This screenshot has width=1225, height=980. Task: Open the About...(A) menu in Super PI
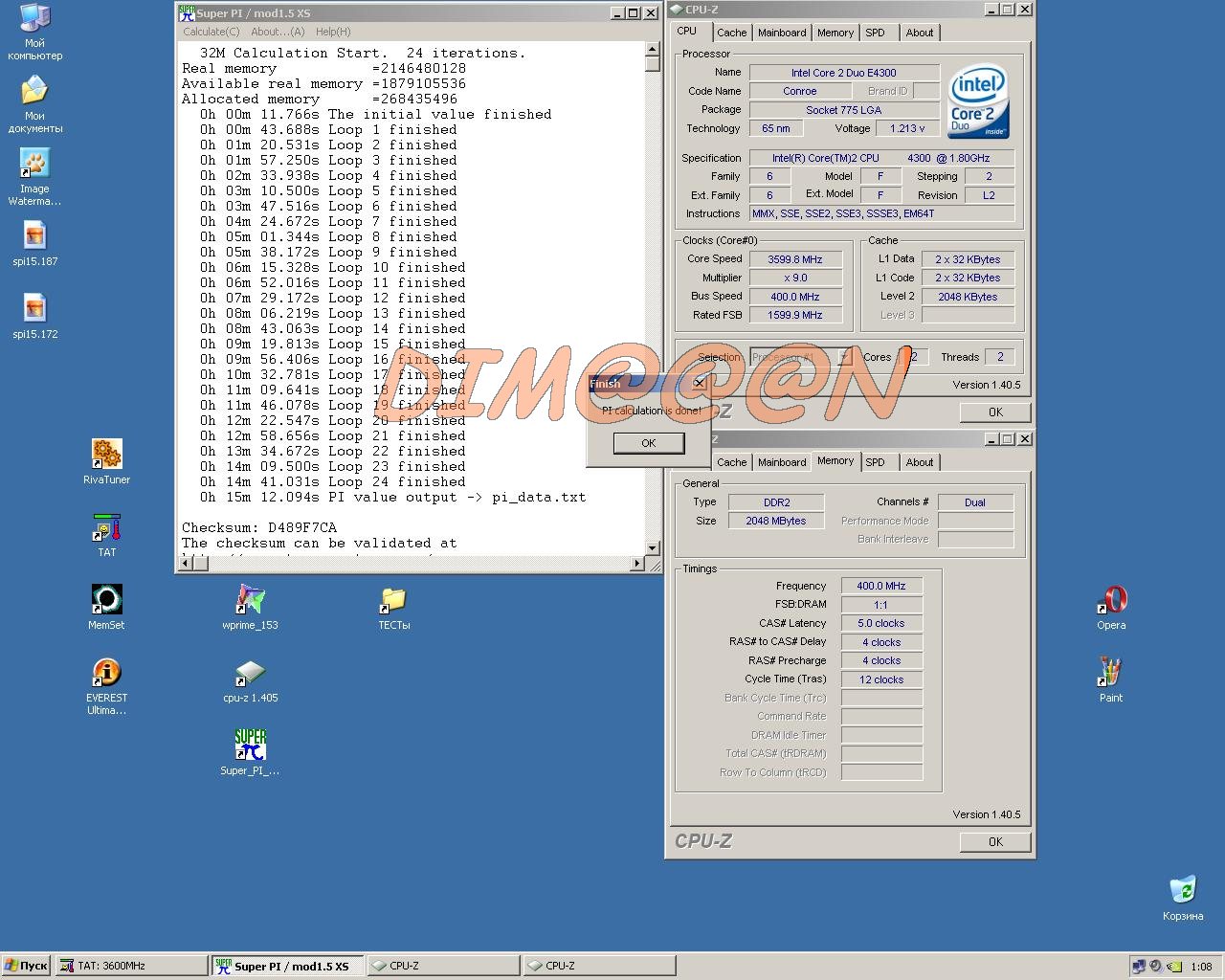click(278, 32)
